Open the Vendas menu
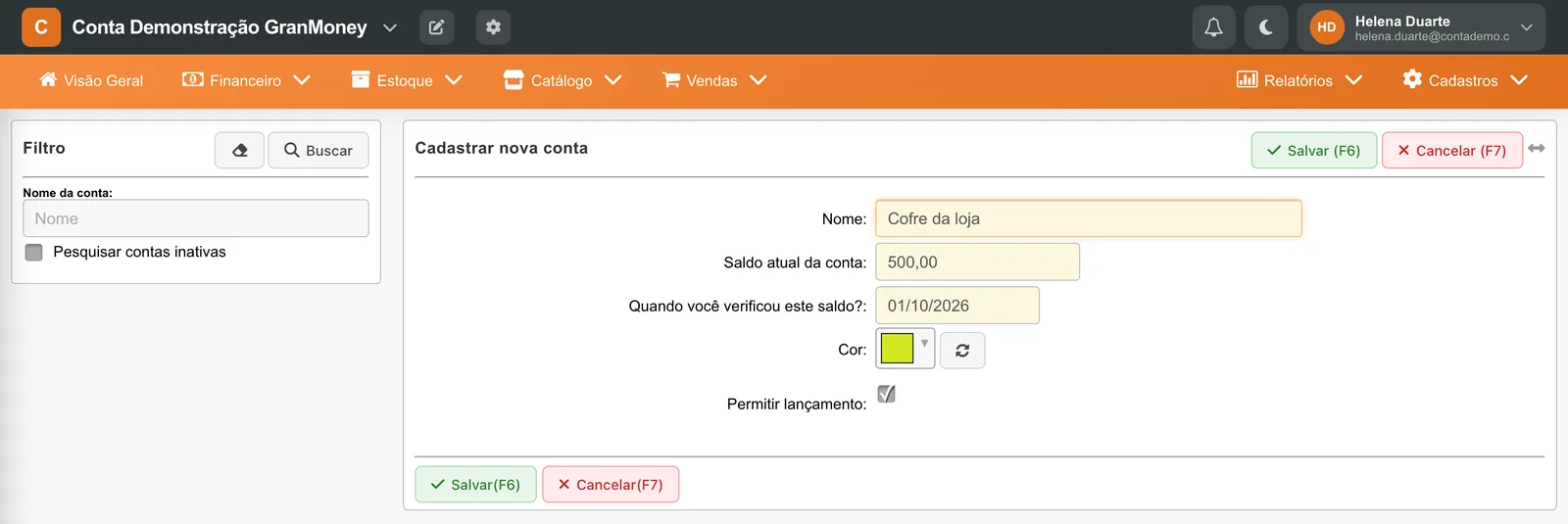The height and width of the screenshot is (524, 1568). (714, 80)
